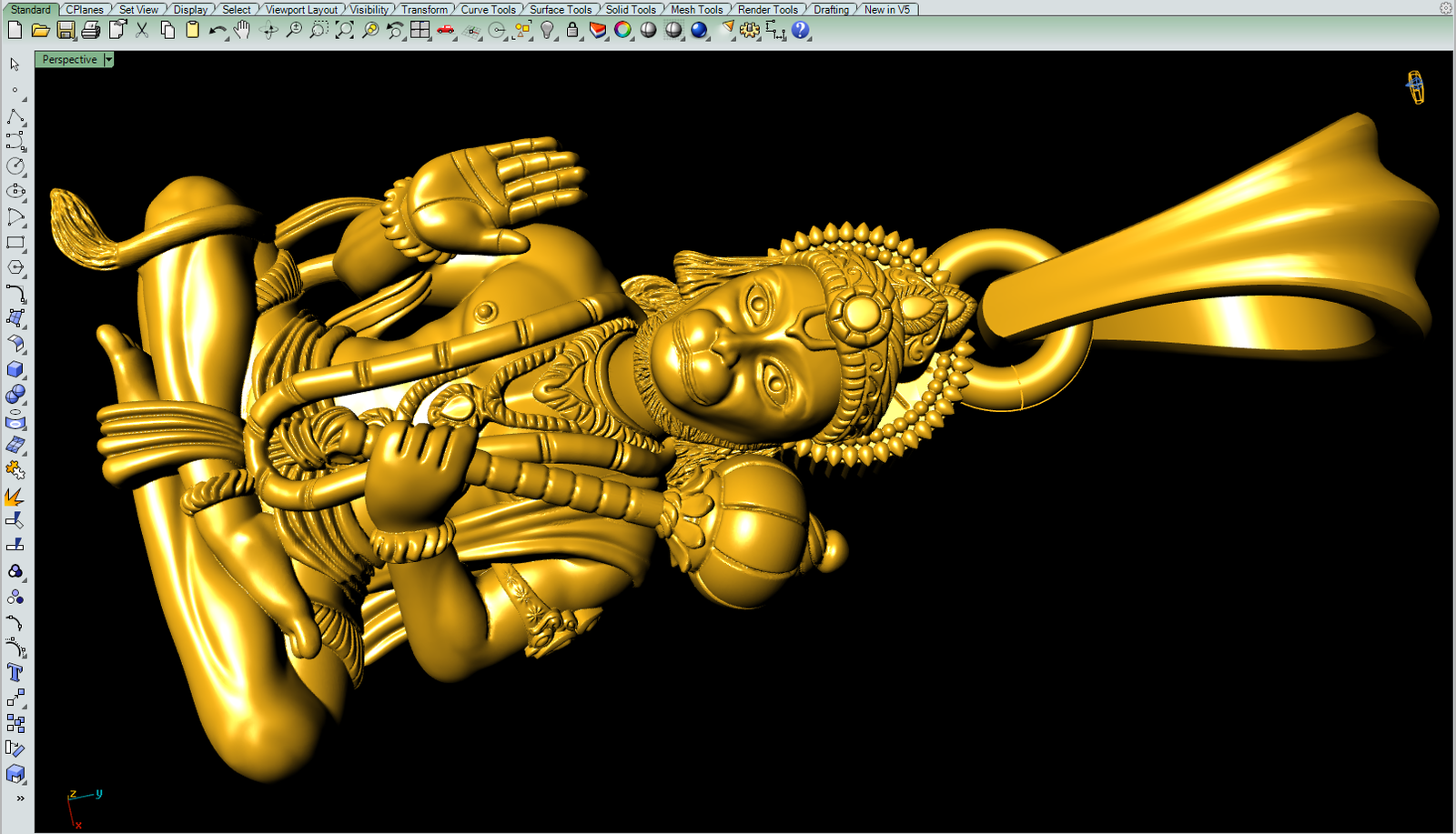This screenshot has width=1456, height=834.
Task: Open a file with folder icon
Action: [x=40, y=30]
